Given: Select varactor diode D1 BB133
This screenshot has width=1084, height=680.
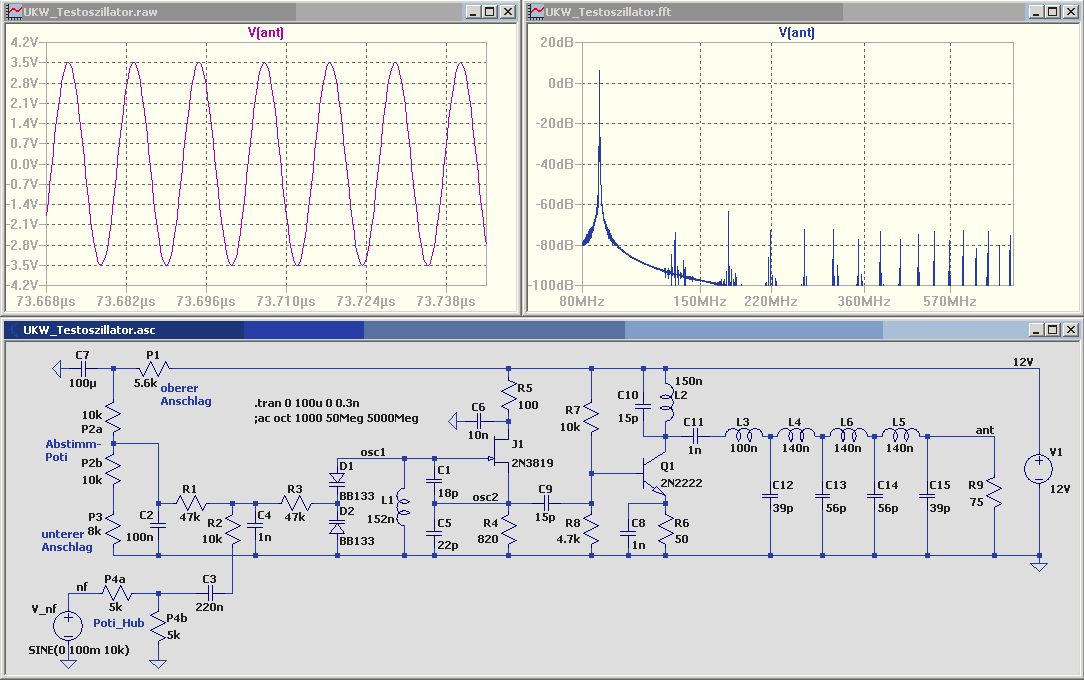Looking at the screenshot, I should 337,478.
